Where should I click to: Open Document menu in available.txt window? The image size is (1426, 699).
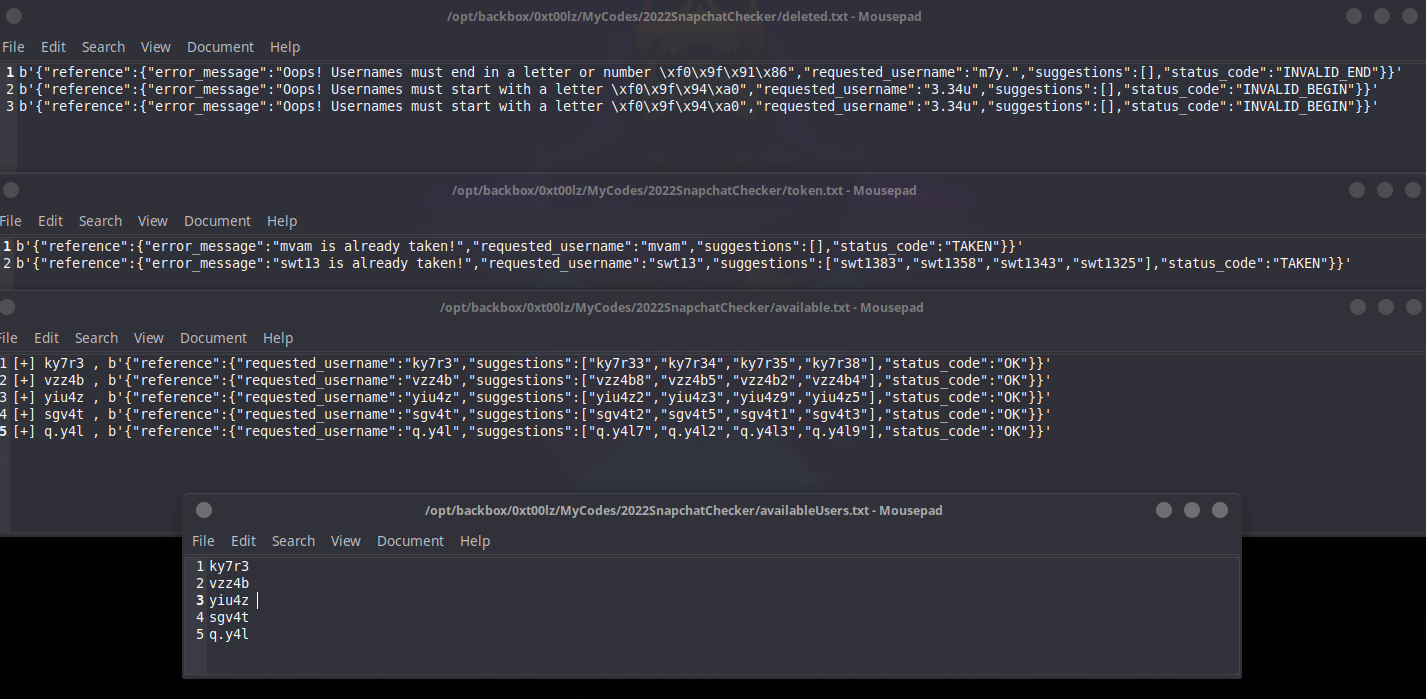coord(213,338)
